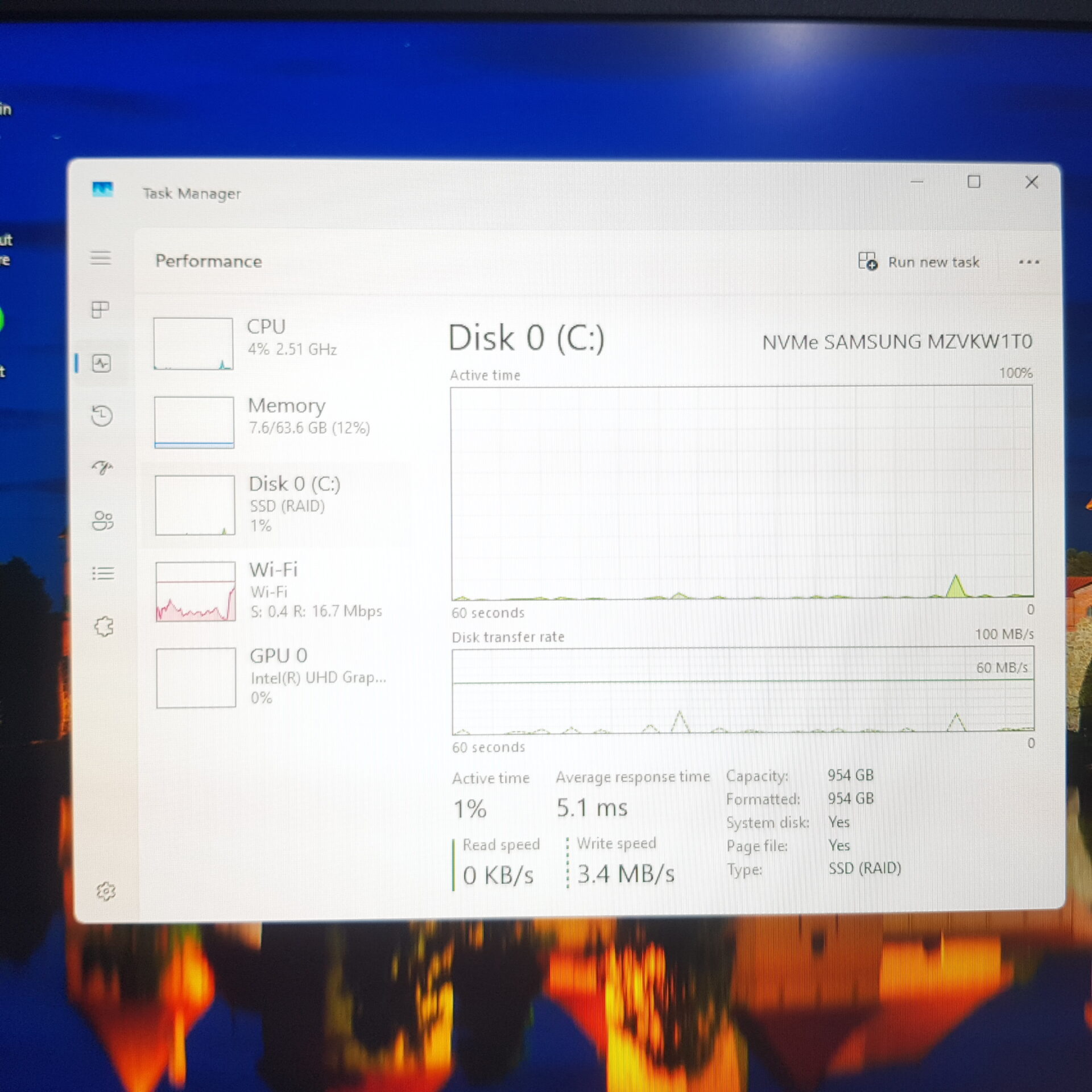Screen dimensions: 1092x1092
Task: Maximize the Task Manager window
Action: coord(974,182)
